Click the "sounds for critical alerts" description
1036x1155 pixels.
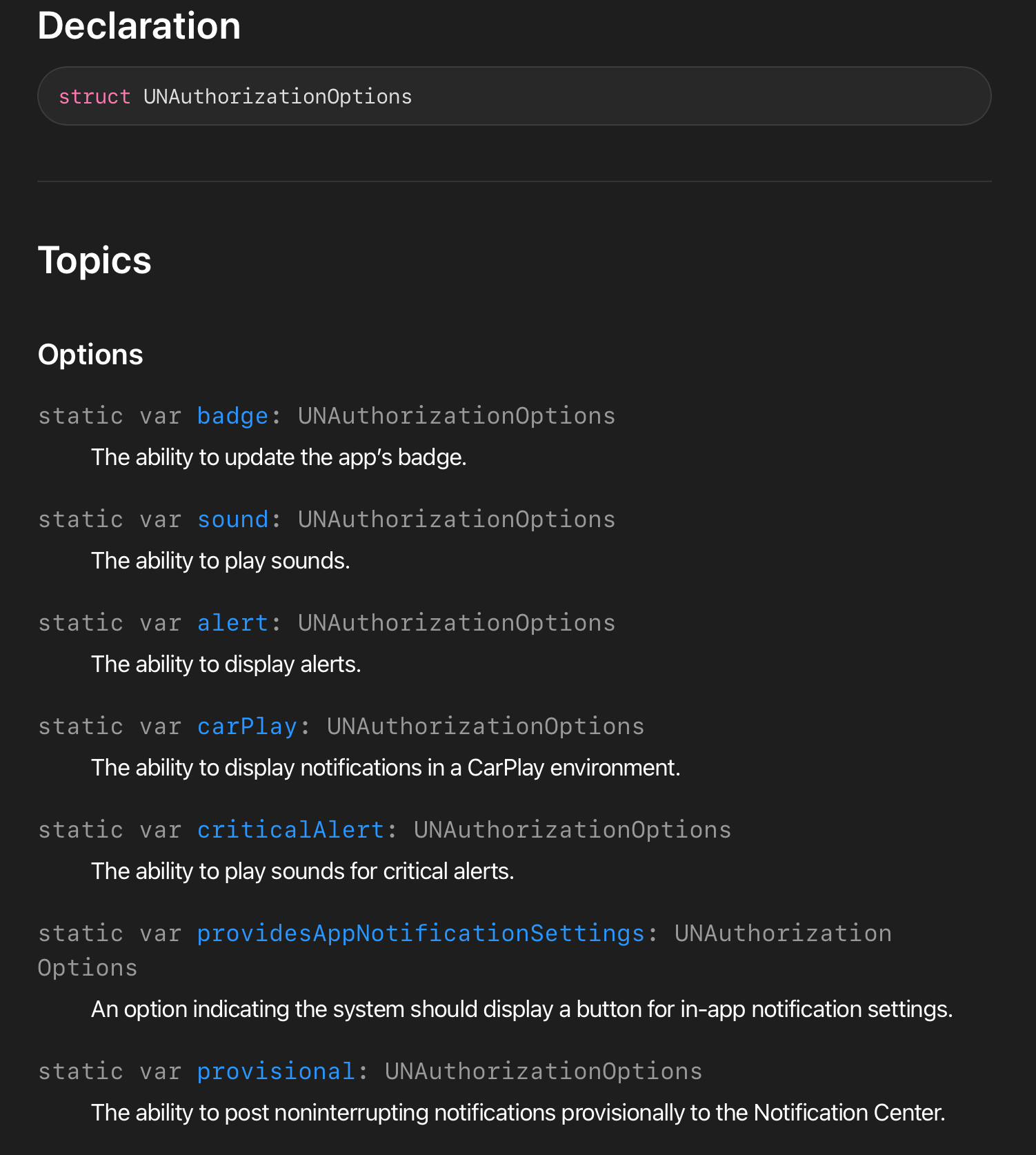tap(303, 871)
